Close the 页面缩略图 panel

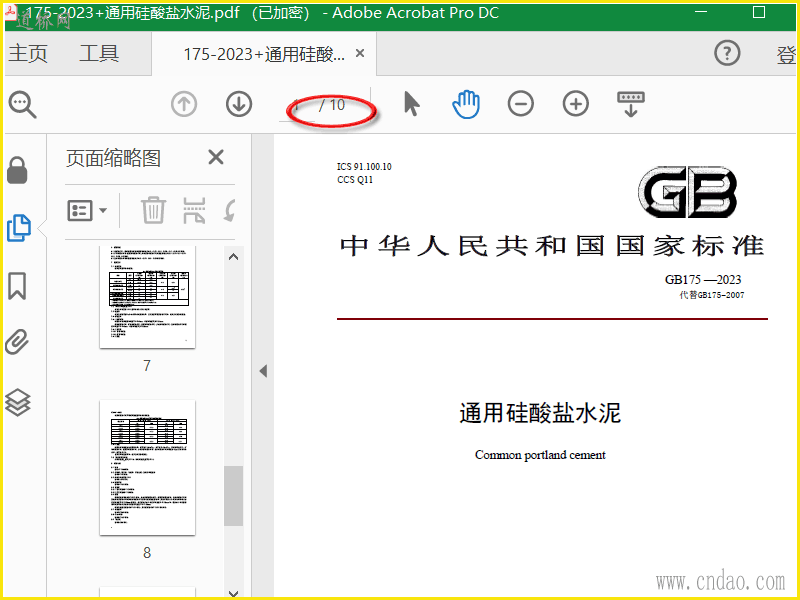coord(216,157)
